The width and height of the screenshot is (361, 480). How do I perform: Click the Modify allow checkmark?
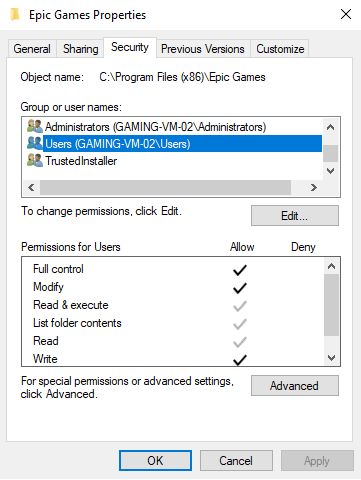pyautogui.click(x=240, y=288)
